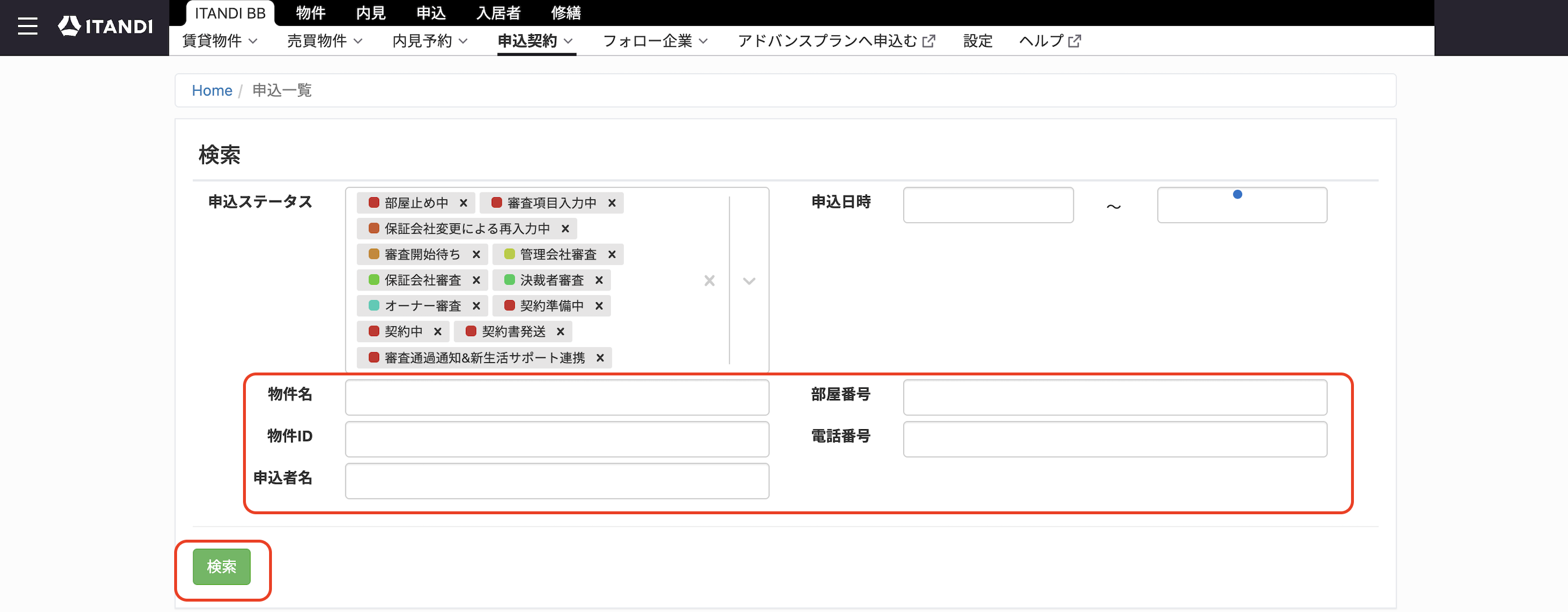Click the 申込者名 input field

557,481
